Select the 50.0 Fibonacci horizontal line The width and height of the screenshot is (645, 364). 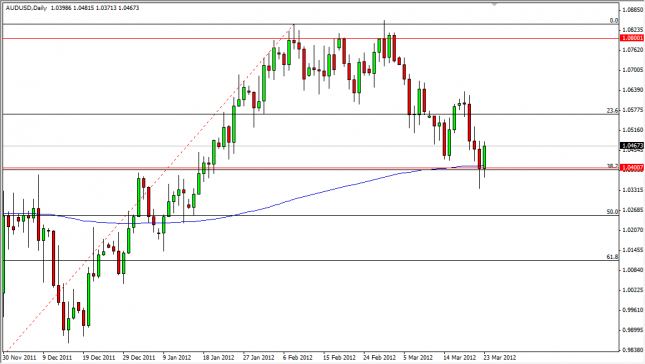click(311, 215)
